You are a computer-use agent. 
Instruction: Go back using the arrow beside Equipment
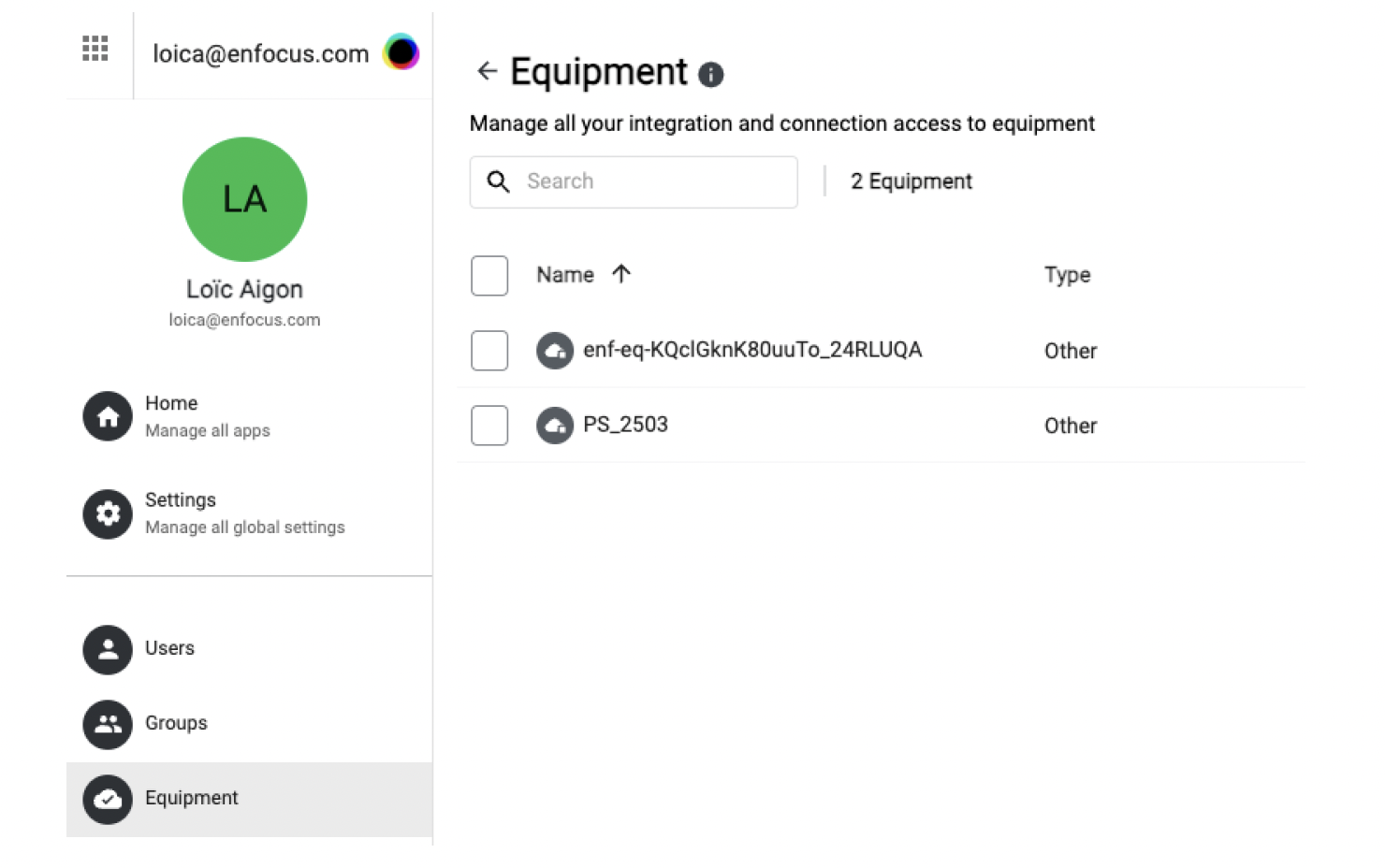click(x=487, y=71)
